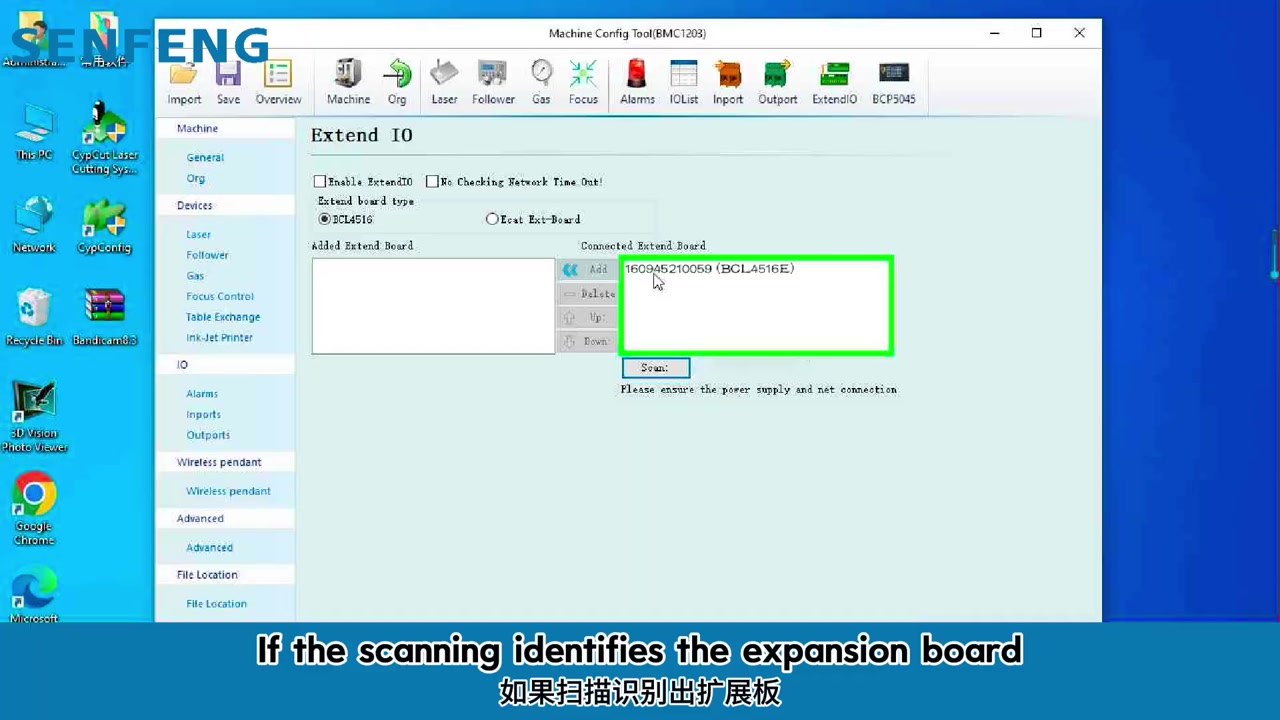
Task: Open the Gas gauge icon
Action: [x=541, y=82]
